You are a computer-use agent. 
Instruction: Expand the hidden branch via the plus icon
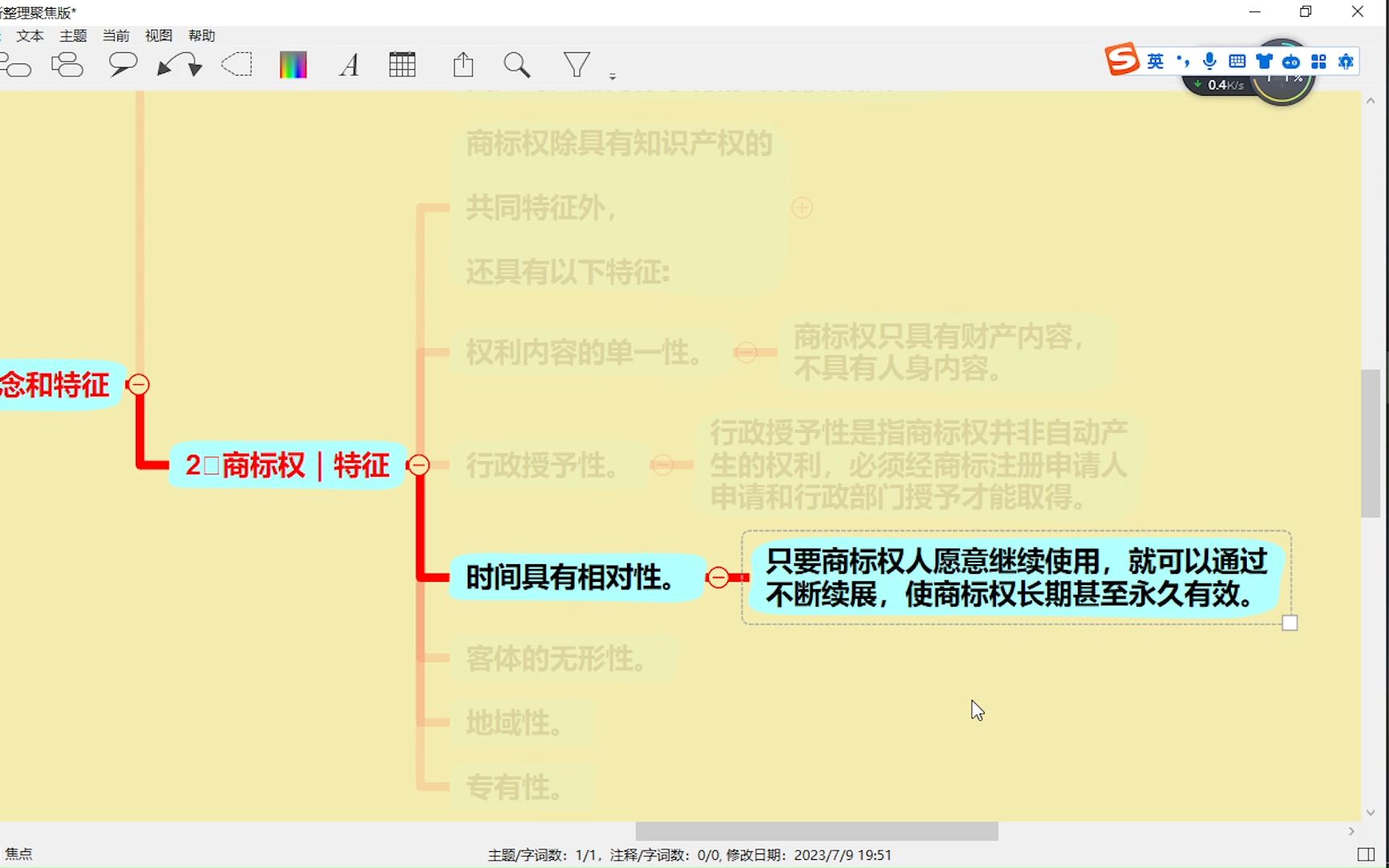click(x=801, y=207)
